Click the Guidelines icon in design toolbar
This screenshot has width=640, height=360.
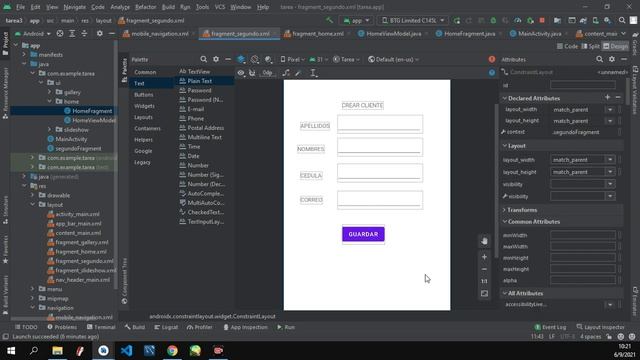tap(313, 73)
